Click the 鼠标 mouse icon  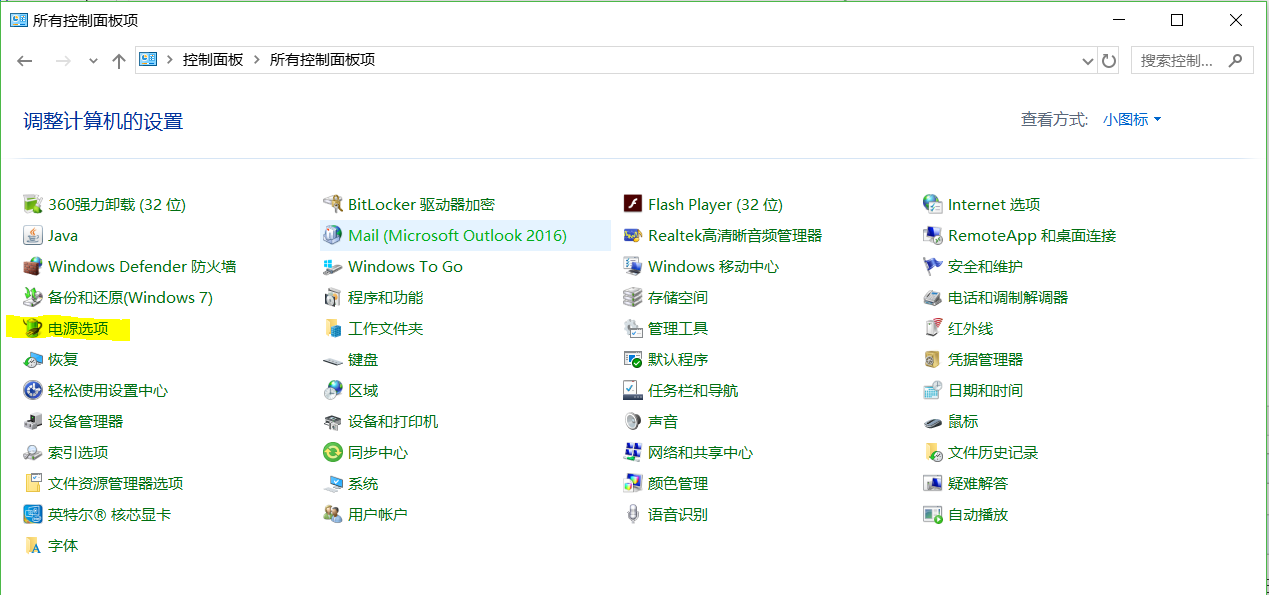932,421
